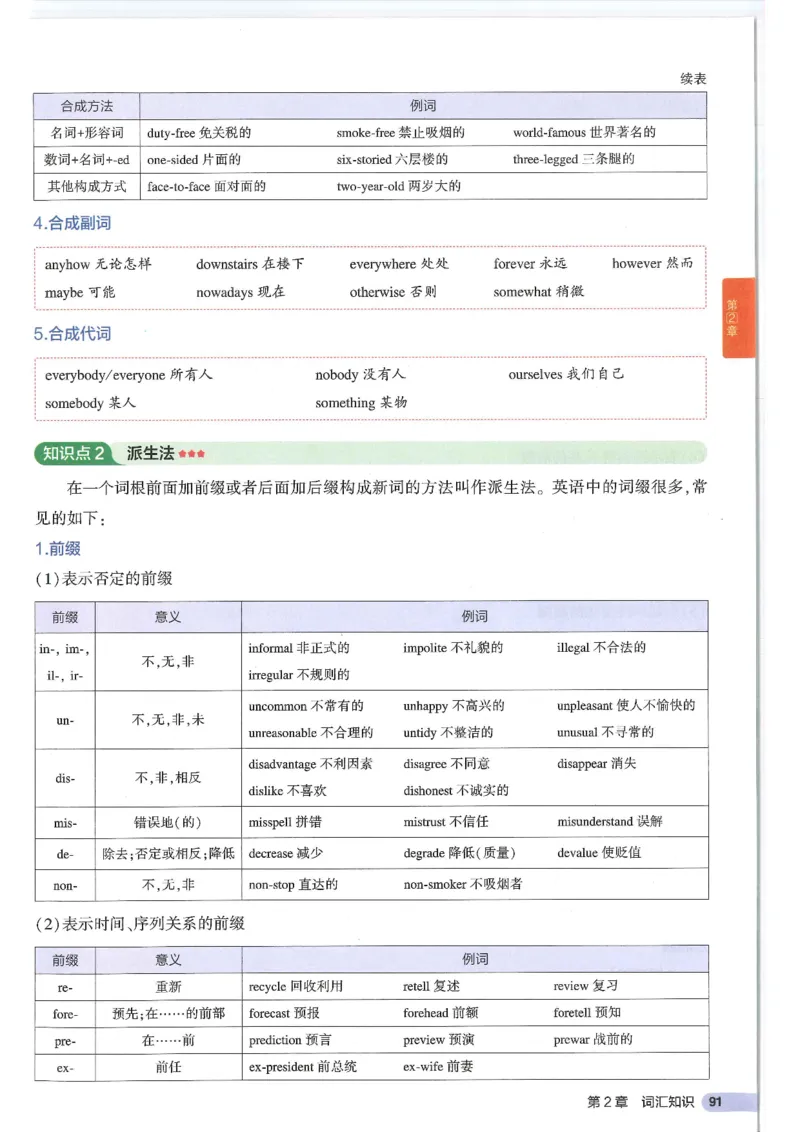Click the blue square before 4.合成副词
The image size is (800, 1132).
tap(37, 223)
